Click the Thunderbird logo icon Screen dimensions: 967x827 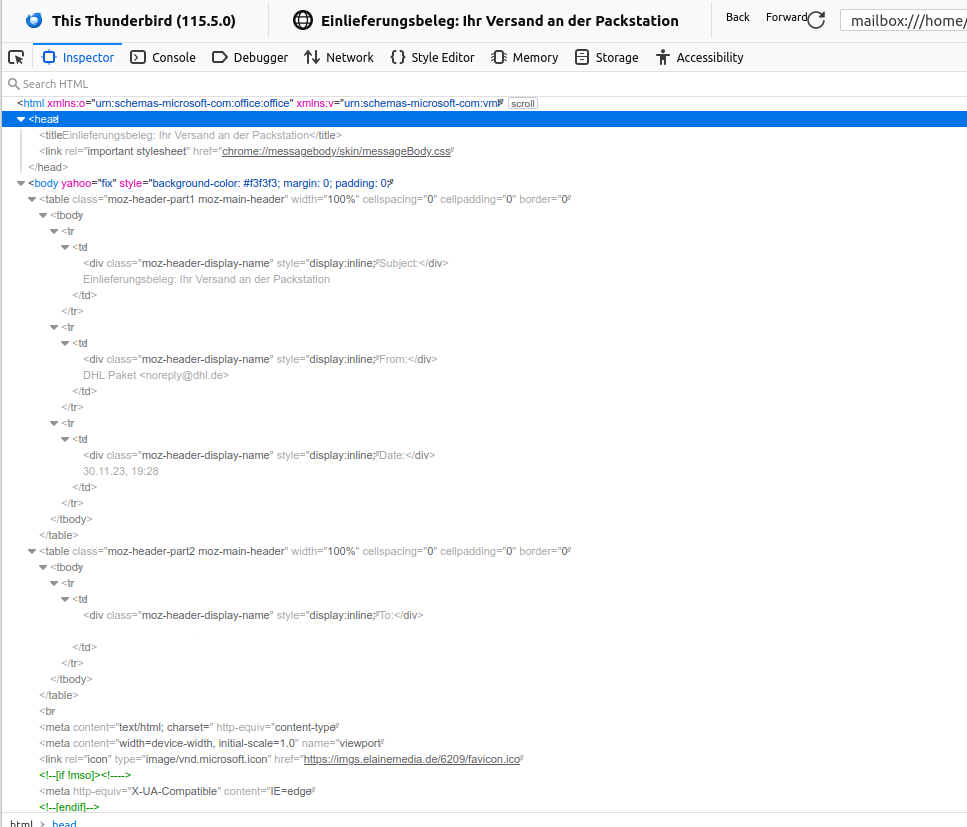[34, 20]
